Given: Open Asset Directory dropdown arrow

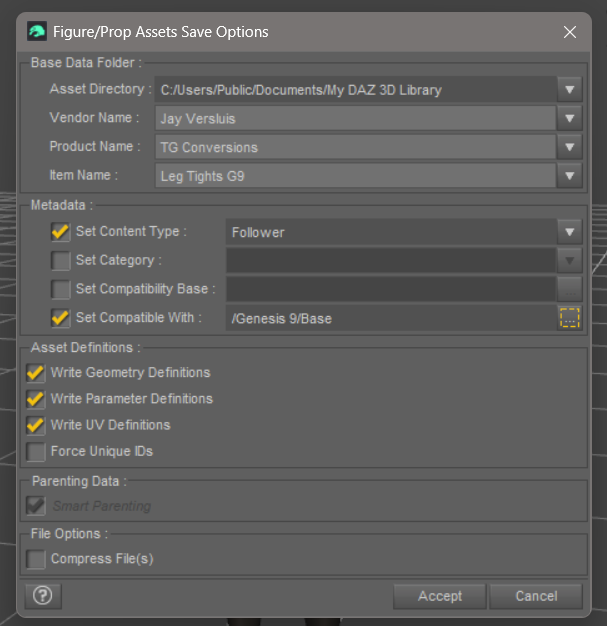Looking at the screenshot, I should pyautogui.click(x=569, y=89).
